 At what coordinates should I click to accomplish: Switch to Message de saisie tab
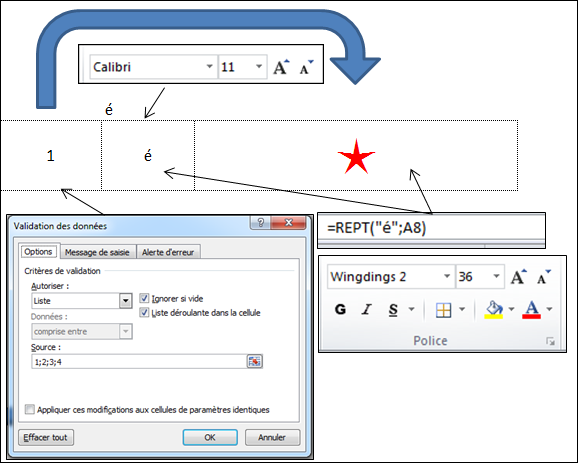[97, 252]
